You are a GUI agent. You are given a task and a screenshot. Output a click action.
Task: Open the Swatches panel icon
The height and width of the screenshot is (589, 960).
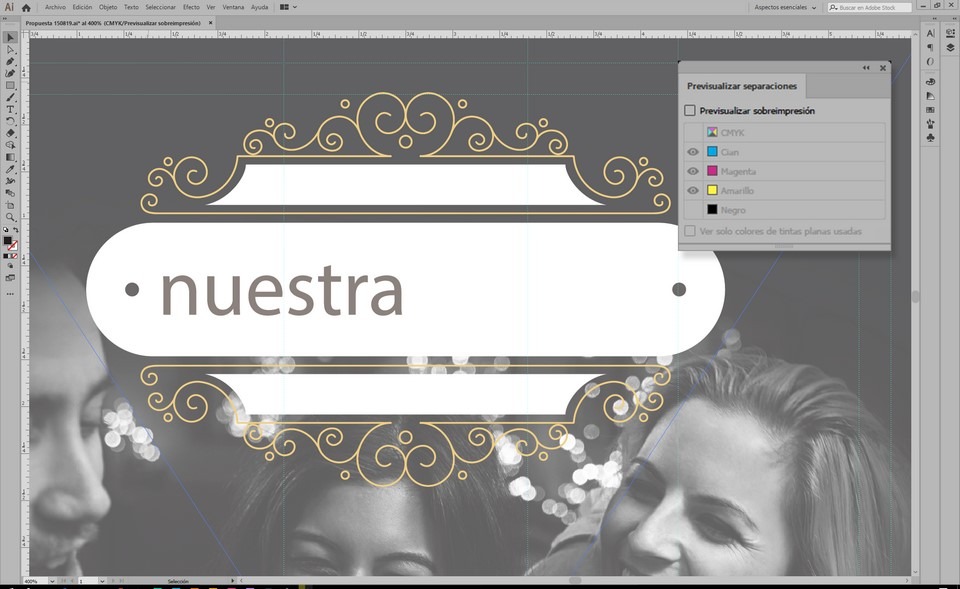(x=931, y=110)
